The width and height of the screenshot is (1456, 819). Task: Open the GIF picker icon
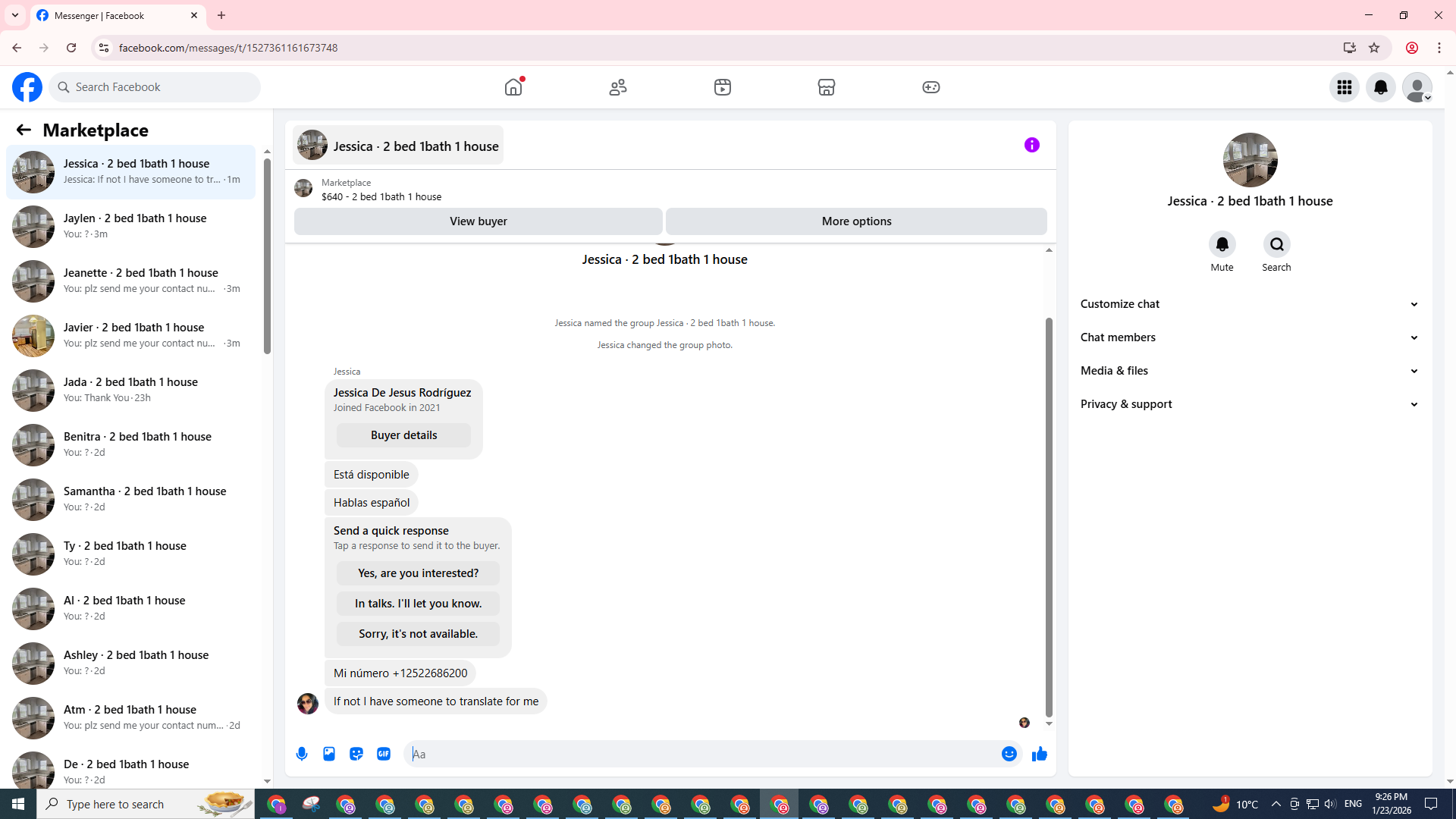click(x=384, y=754)
